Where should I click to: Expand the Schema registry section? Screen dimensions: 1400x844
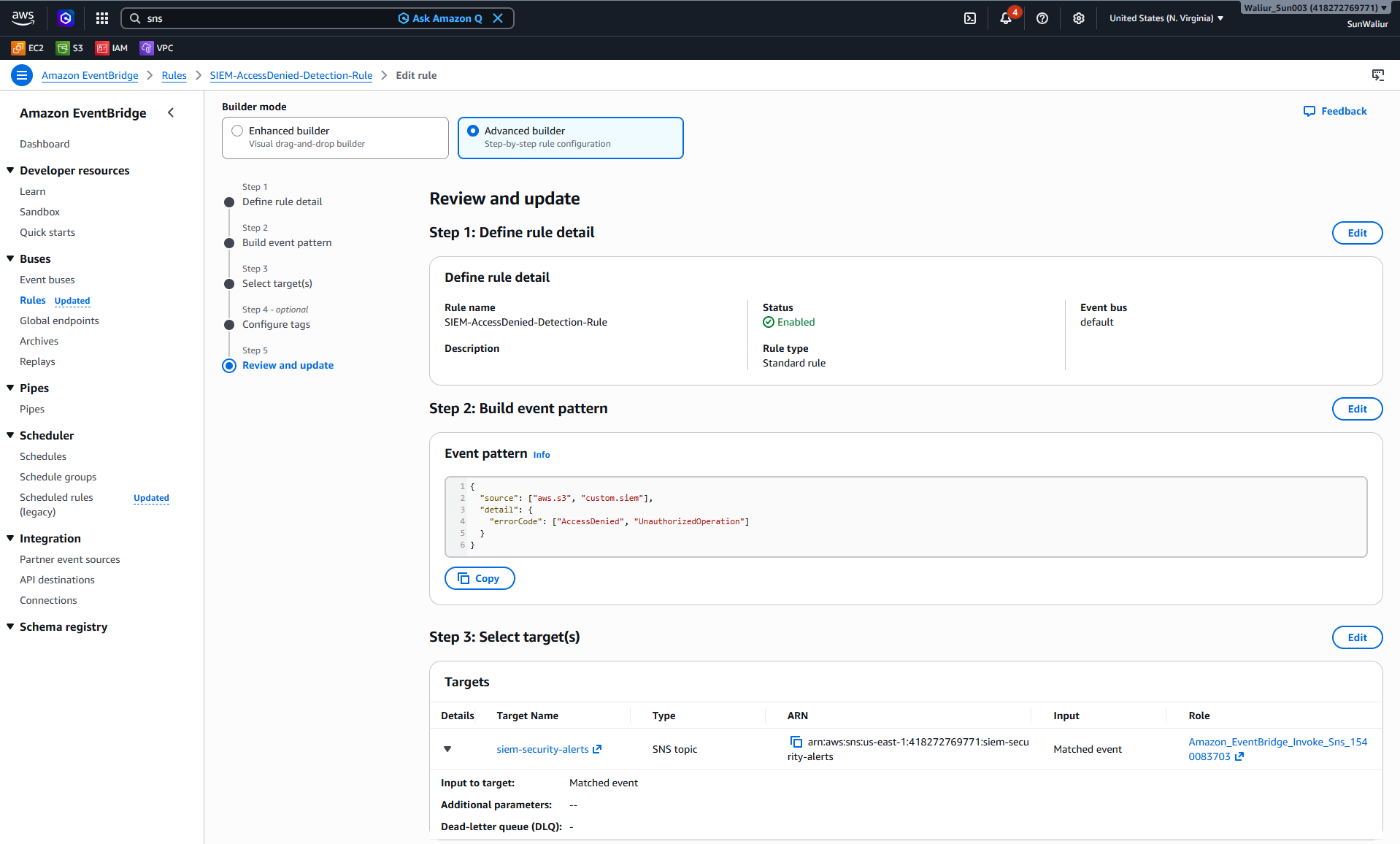[10, 626]
